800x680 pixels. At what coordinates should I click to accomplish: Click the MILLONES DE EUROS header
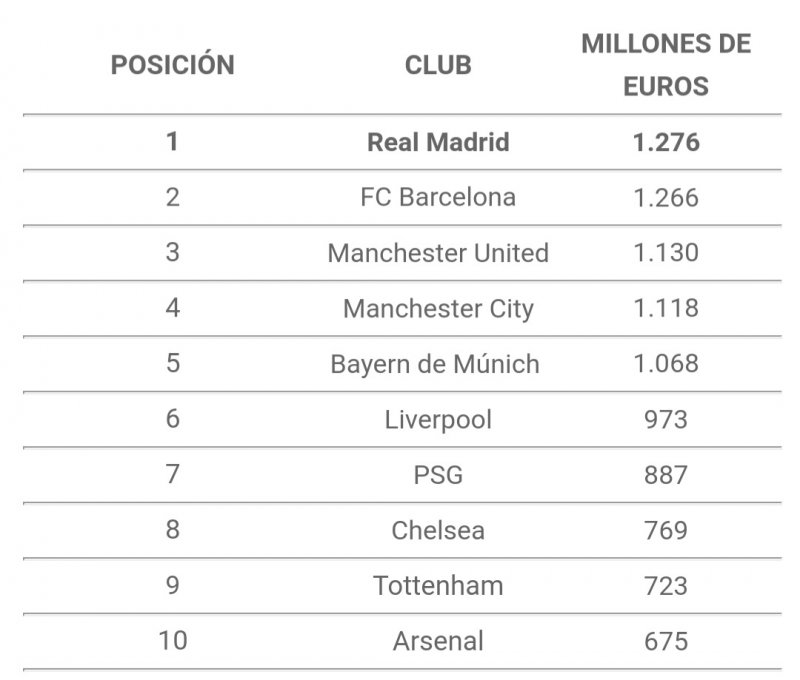pos(666,65)
